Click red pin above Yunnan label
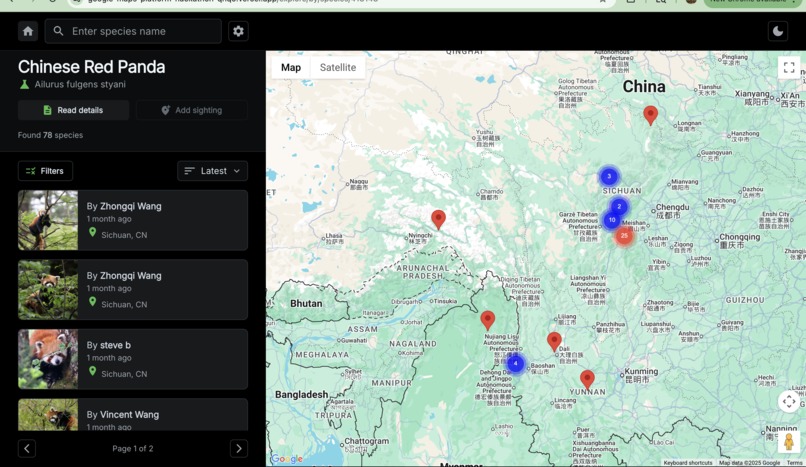 coord(588,380)
